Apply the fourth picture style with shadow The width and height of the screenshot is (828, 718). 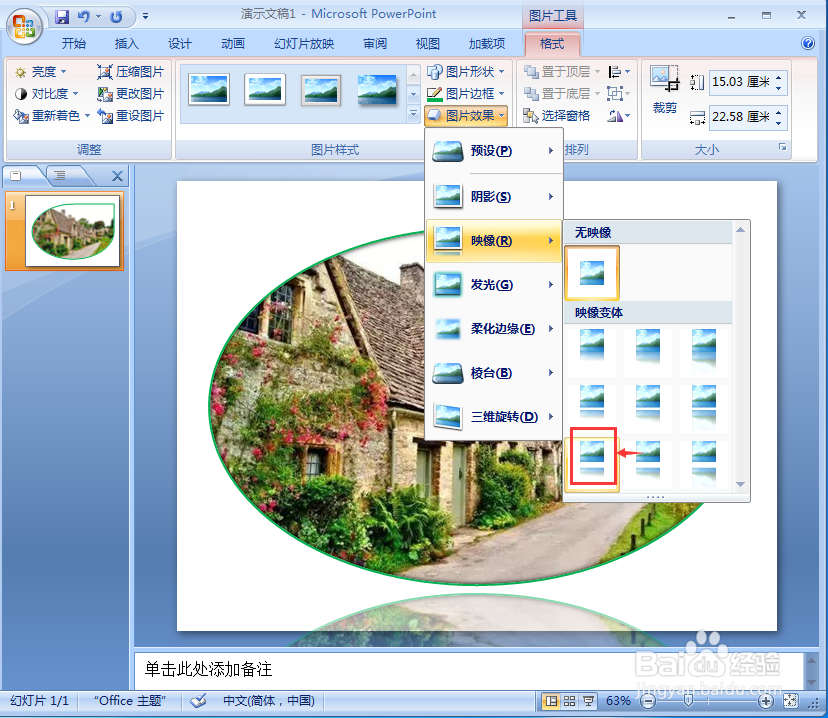377,89
